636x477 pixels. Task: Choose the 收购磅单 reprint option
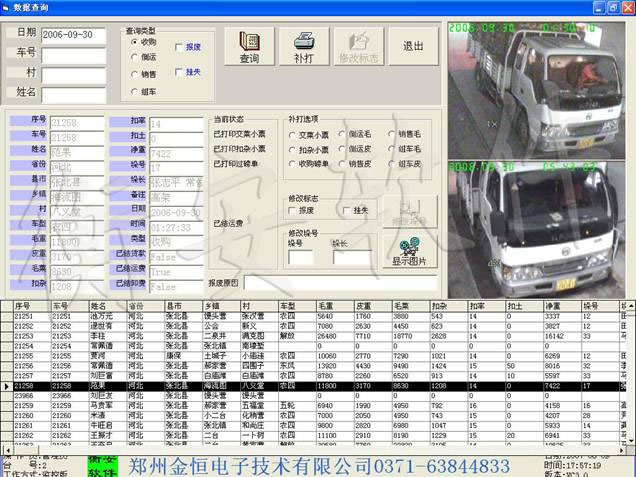[x=293, y=163]
